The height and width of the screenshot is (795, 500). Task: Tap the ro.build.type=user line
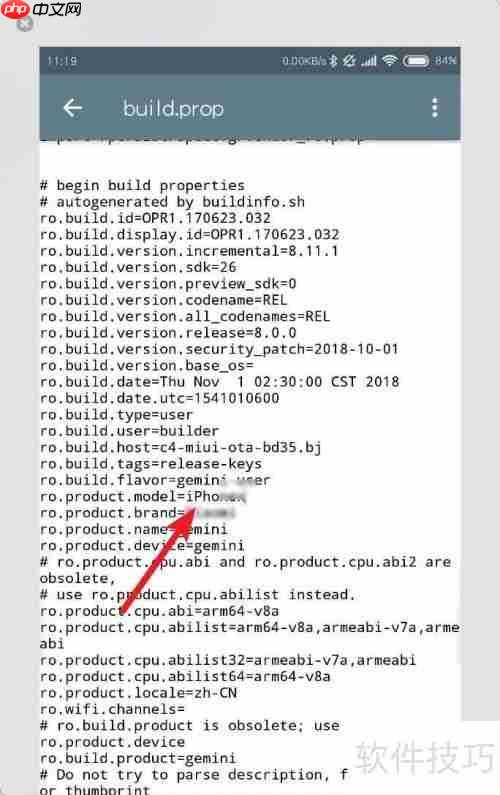pyautogui.click(x=116, y=414)
